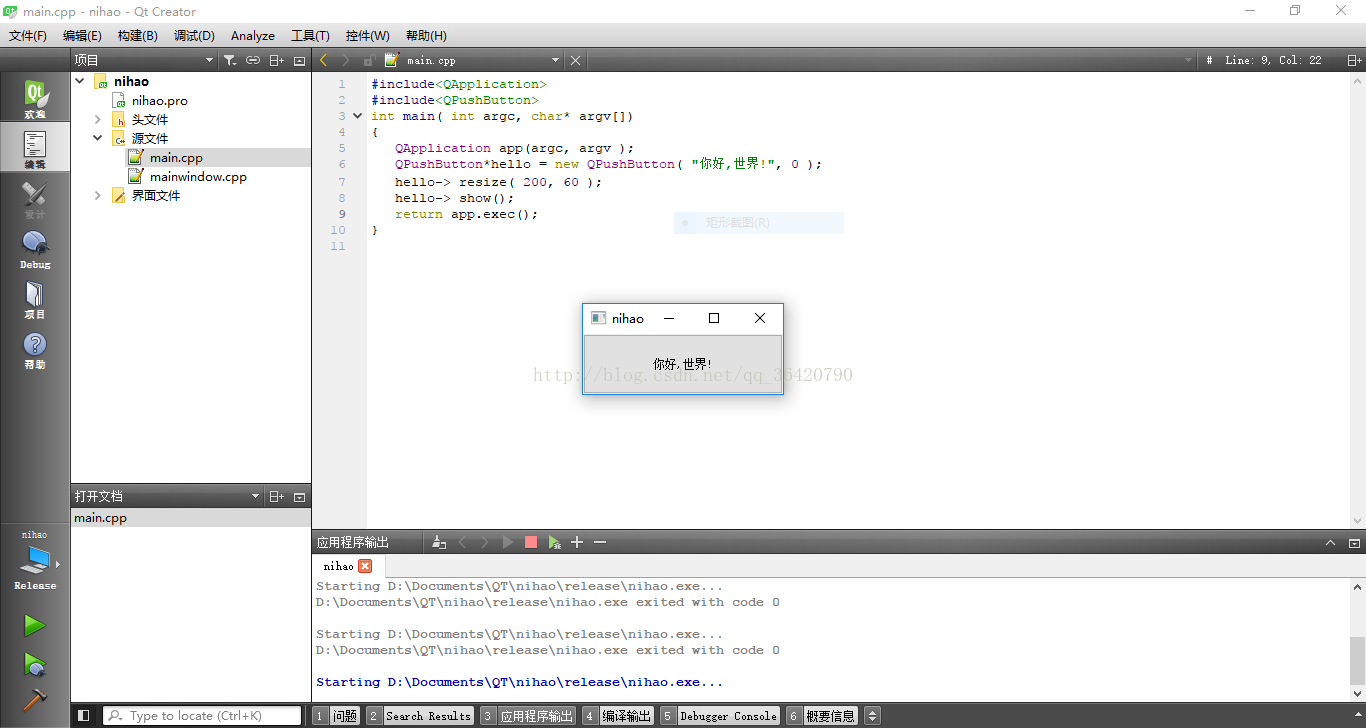
Task: Open the 文件(F) menu
Action: pyautogui.click(x=27, y=35)
